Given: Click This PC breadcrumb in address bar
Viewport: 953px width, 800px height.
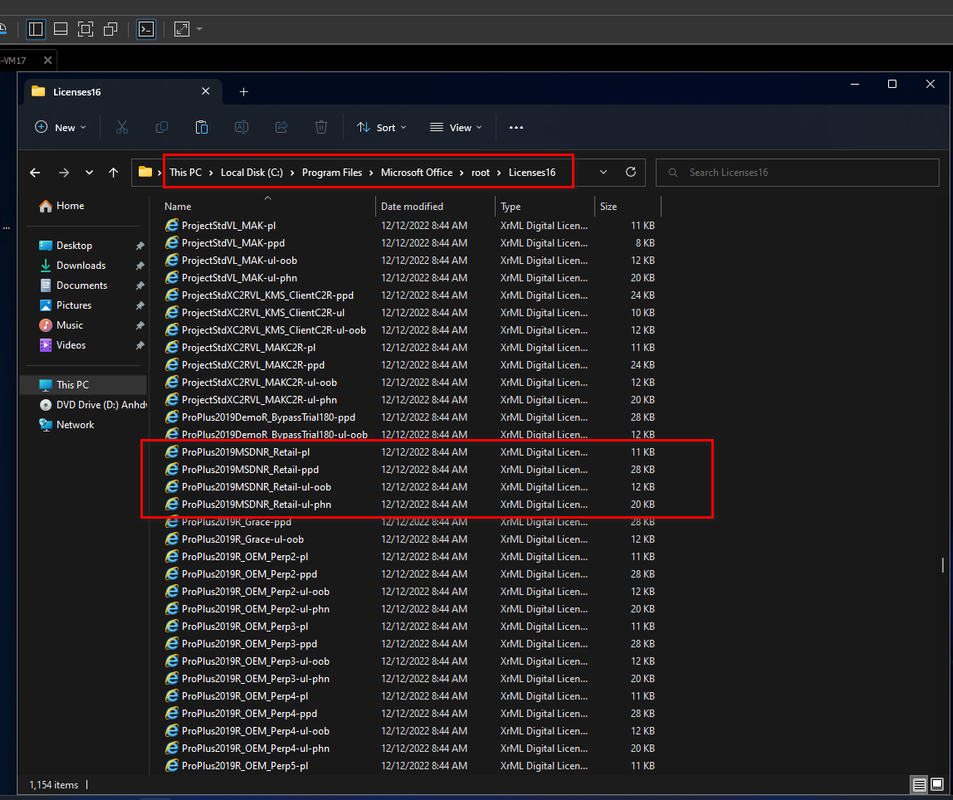Looking at the screenshot, I should (185, 173).
